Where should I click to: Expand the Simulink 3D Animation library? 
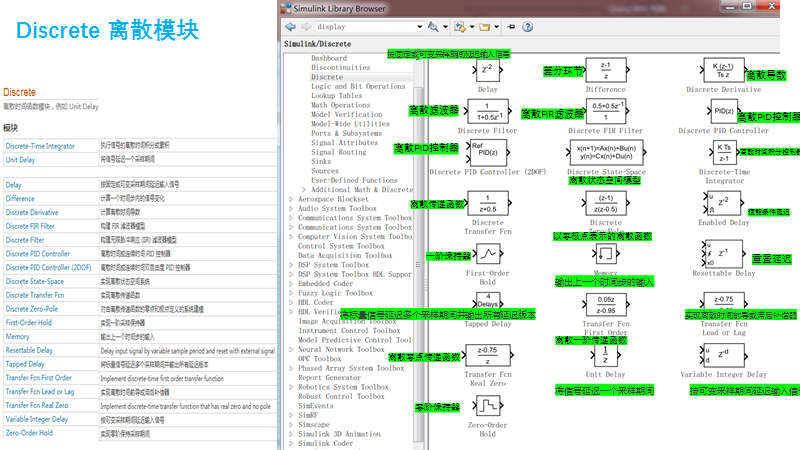[x=291, y=434]
